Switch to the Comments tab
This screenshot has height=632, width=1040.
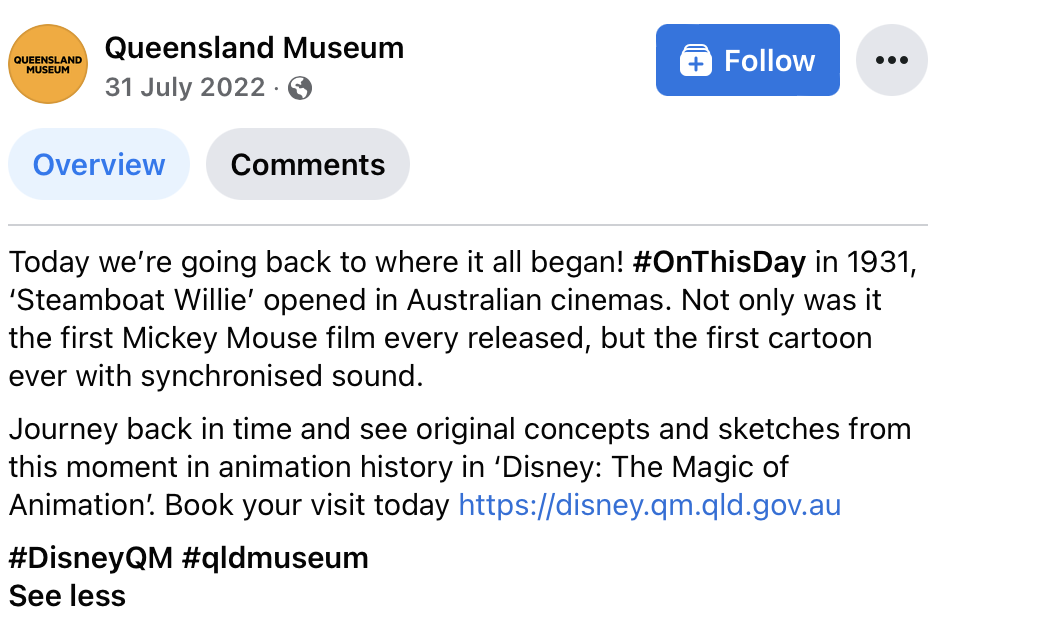pyautogui.click(x=307, y=164)
